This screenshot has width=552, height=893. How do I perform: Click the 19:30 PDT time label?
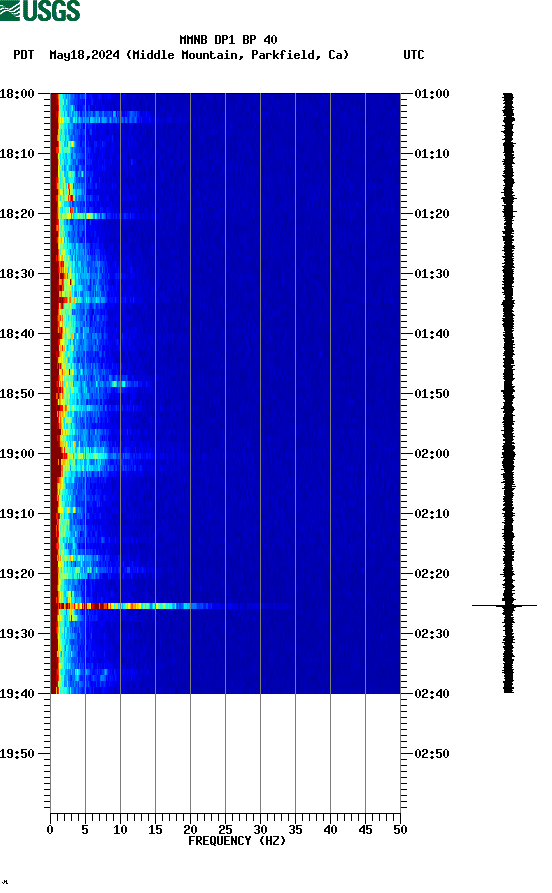(x=17, y=634)
